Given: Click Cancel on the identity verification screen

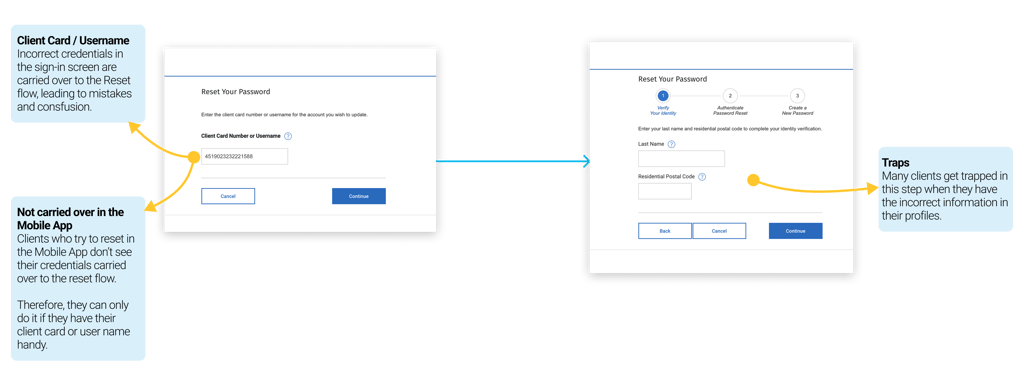Looking at the screenshot, I should coord(719,231).
